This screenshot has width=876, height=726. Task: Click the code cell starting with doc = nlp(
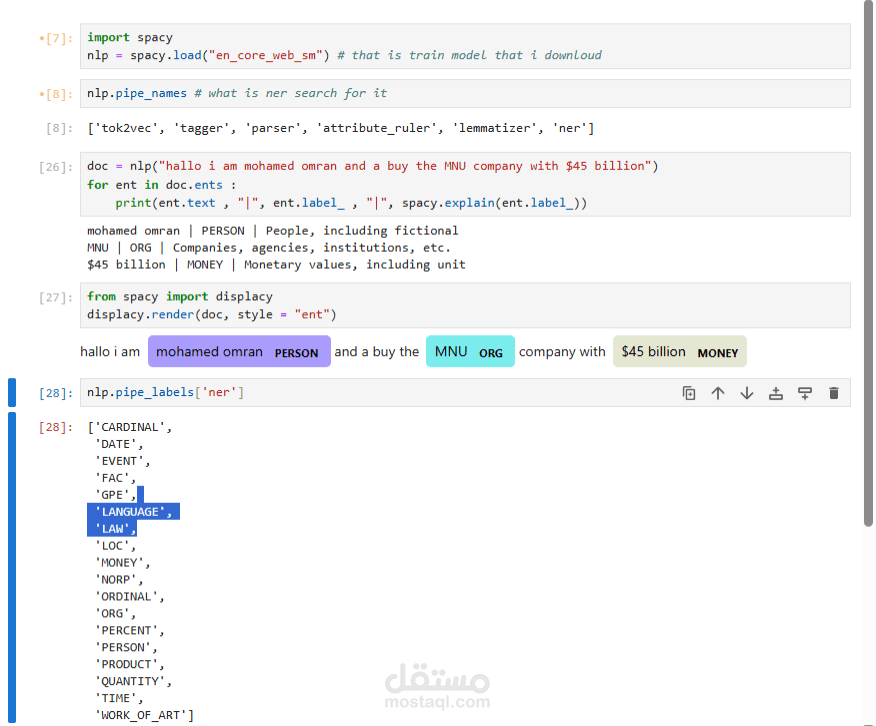(x=465, y=184)
